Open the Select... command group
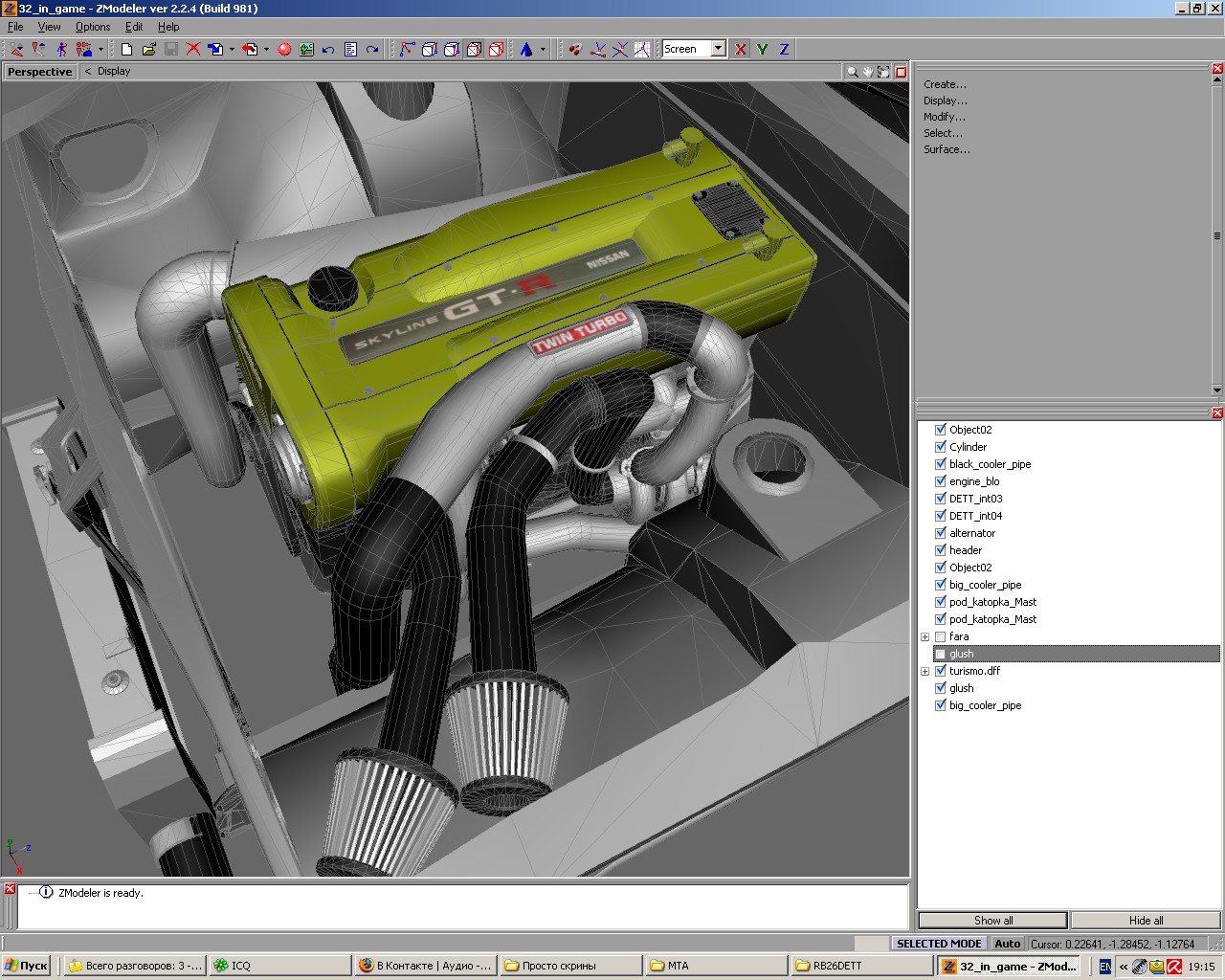This screenshot has width=1225, height=980. (943, 133)
